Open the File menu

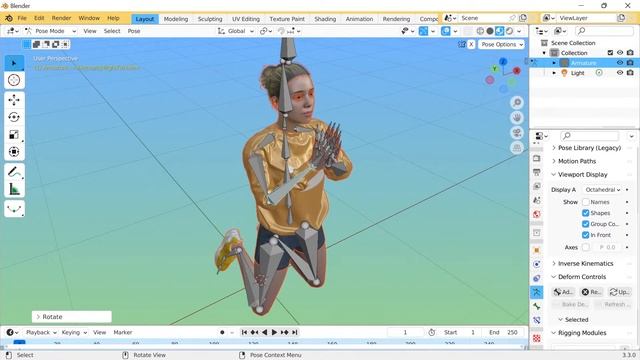(x=22, y=18)
